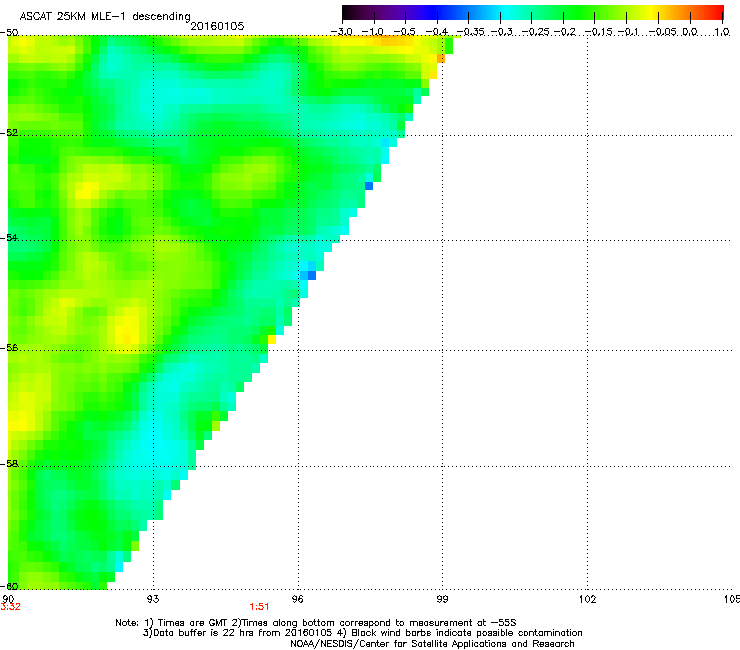Click the orange data pixel near longitude 99
This screenshot has height=650, width=740.
(x=441, y=59)
